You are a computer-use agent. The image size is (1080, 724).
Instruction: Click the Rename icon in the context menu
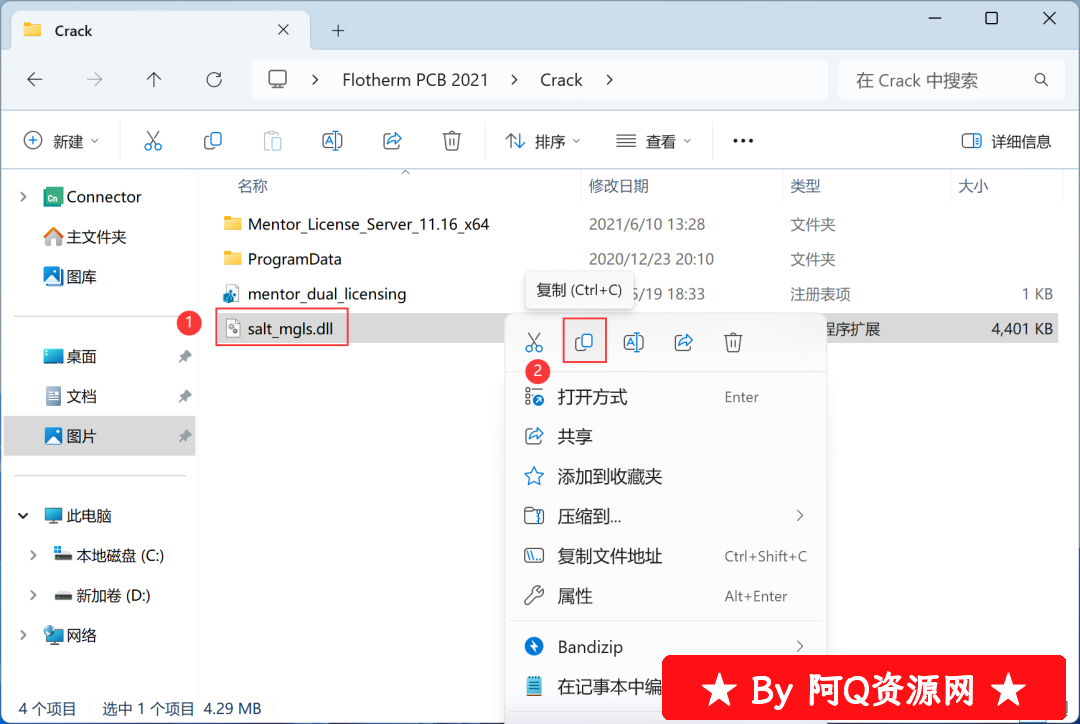click(634, 342)
